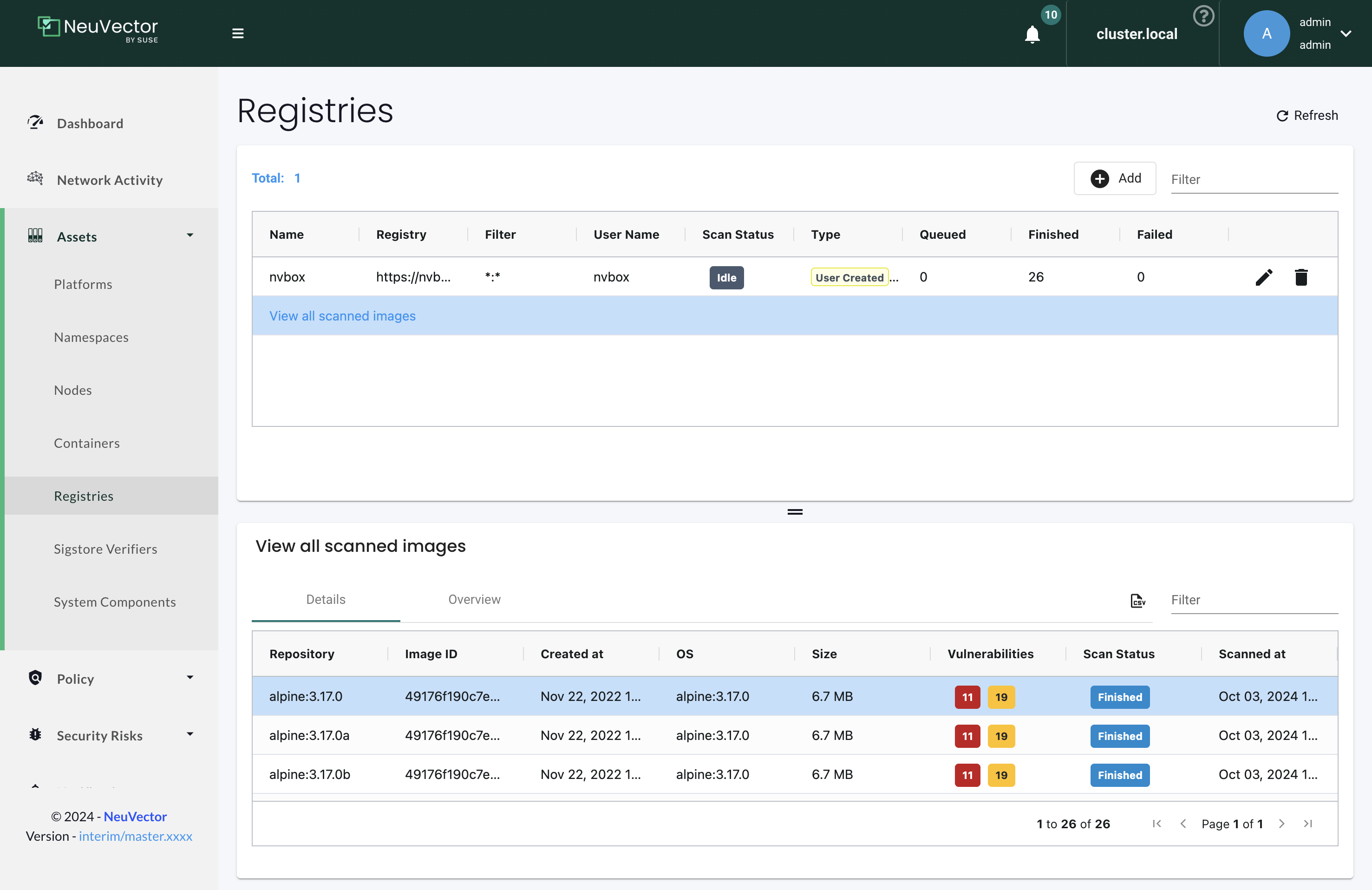The height and width of the screenshot is (890, 1372).
Task: Open Sigstore Verifiers page
Action: tap(105, 549)
